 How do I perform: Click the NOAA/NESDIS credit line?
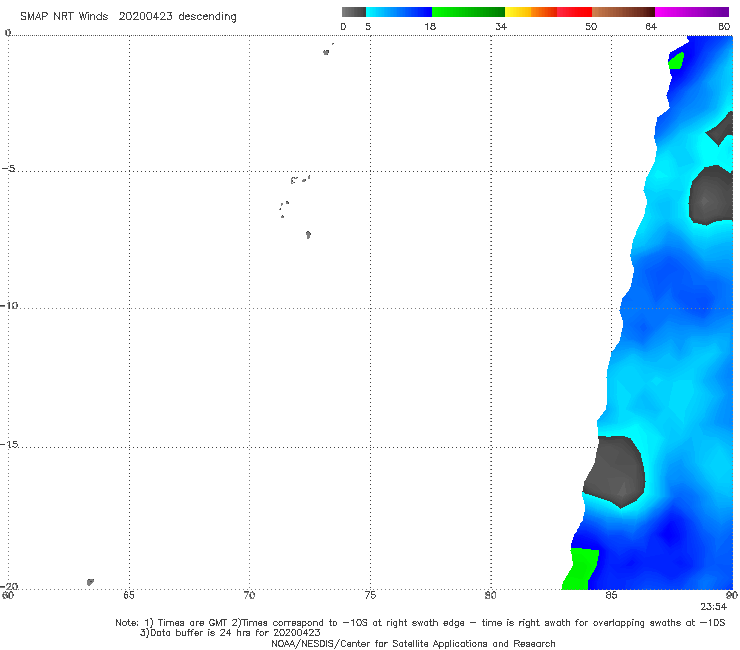coord(413,644)
